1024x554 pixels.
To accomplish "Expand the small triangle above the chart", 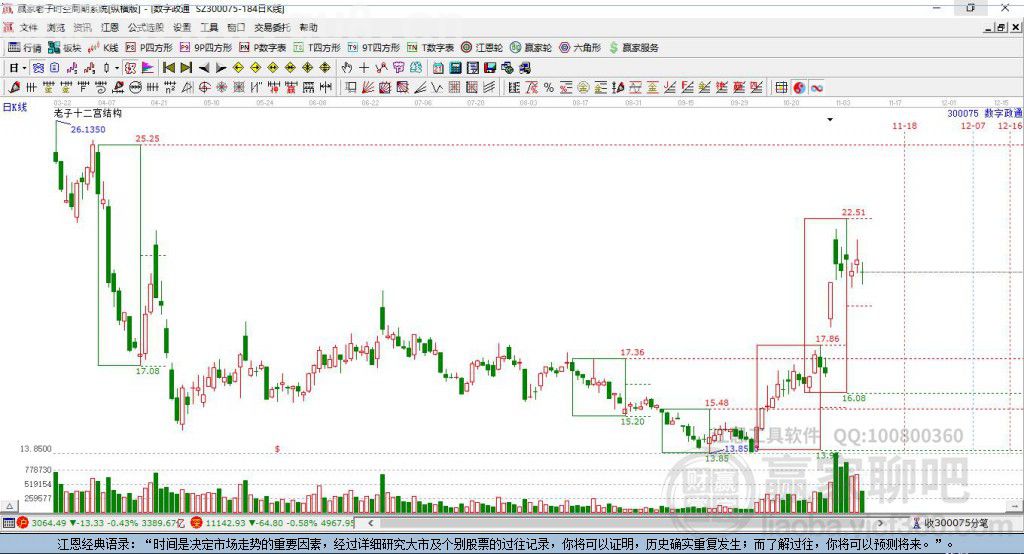I will (830, 120).
